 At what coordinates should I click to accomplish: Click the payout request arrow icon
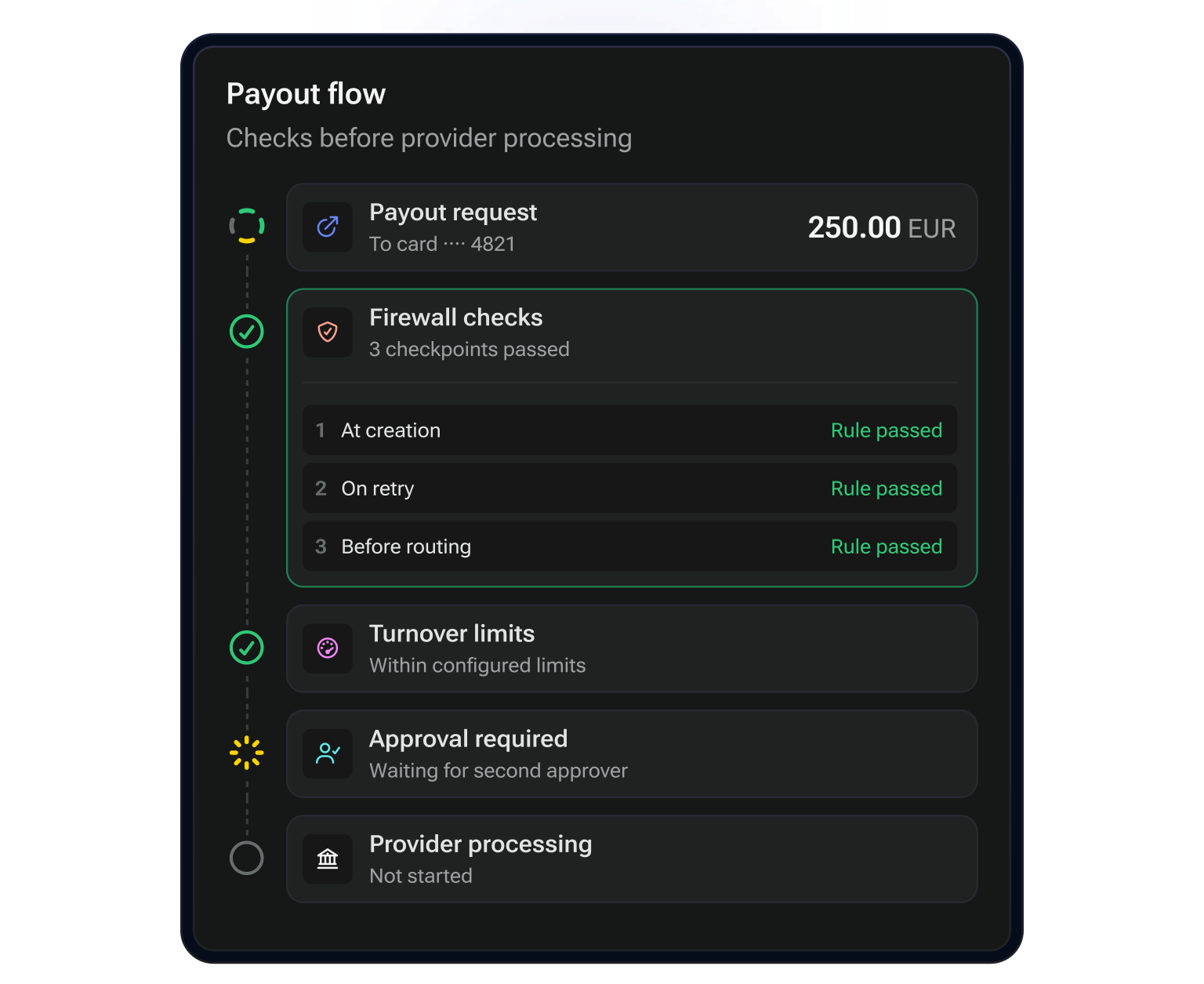(328, 227)
